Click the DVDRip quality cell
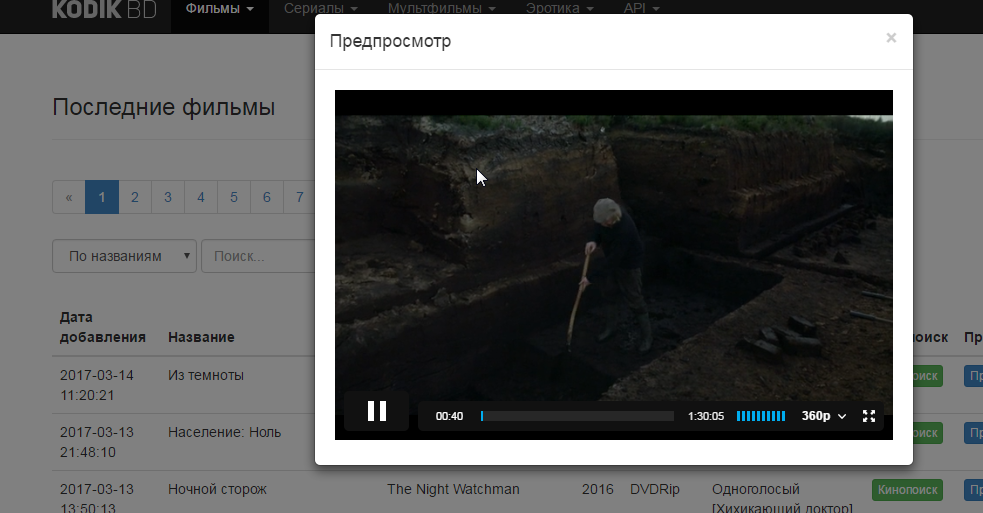The width and height of the screenshot is (983, 513). pos(654,489)
